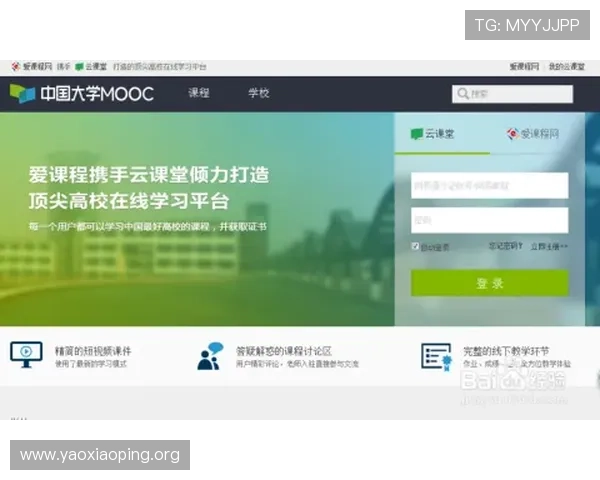The width and height of the screenshot is (600, 480).
Task: Click the search magnifier icon
Action: pyautogui.click(x=463, y=94)
